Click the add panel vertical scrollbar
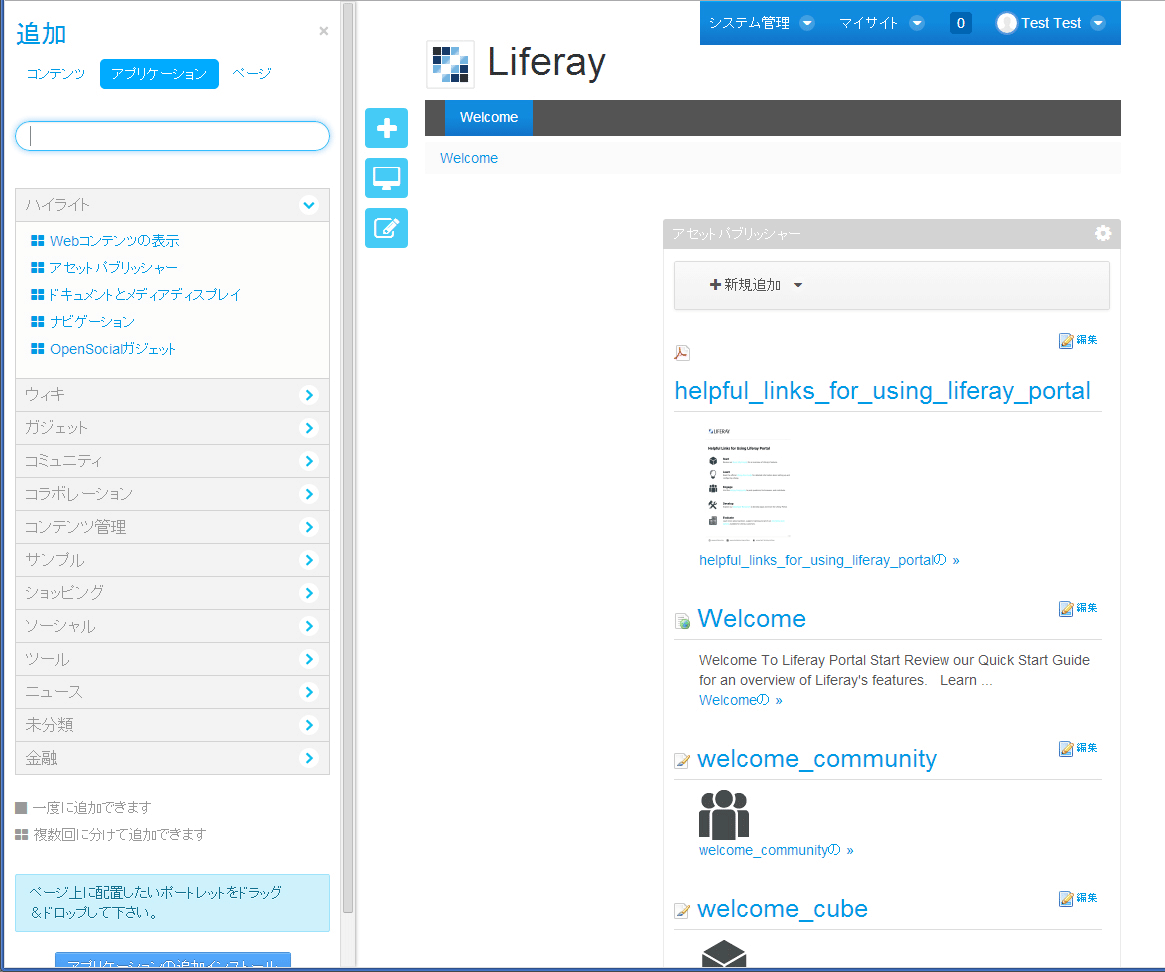1165x972 pixels. pos(348,457)
